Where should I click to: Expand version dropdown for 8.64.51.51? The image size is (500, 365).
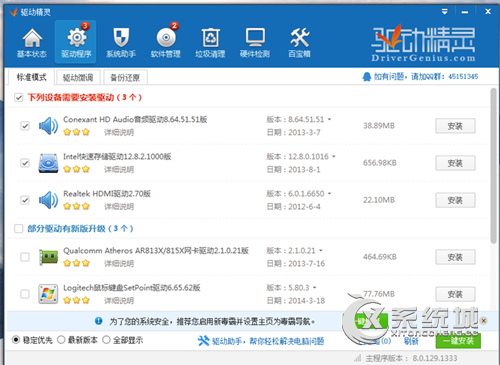[x=329, y=119]
